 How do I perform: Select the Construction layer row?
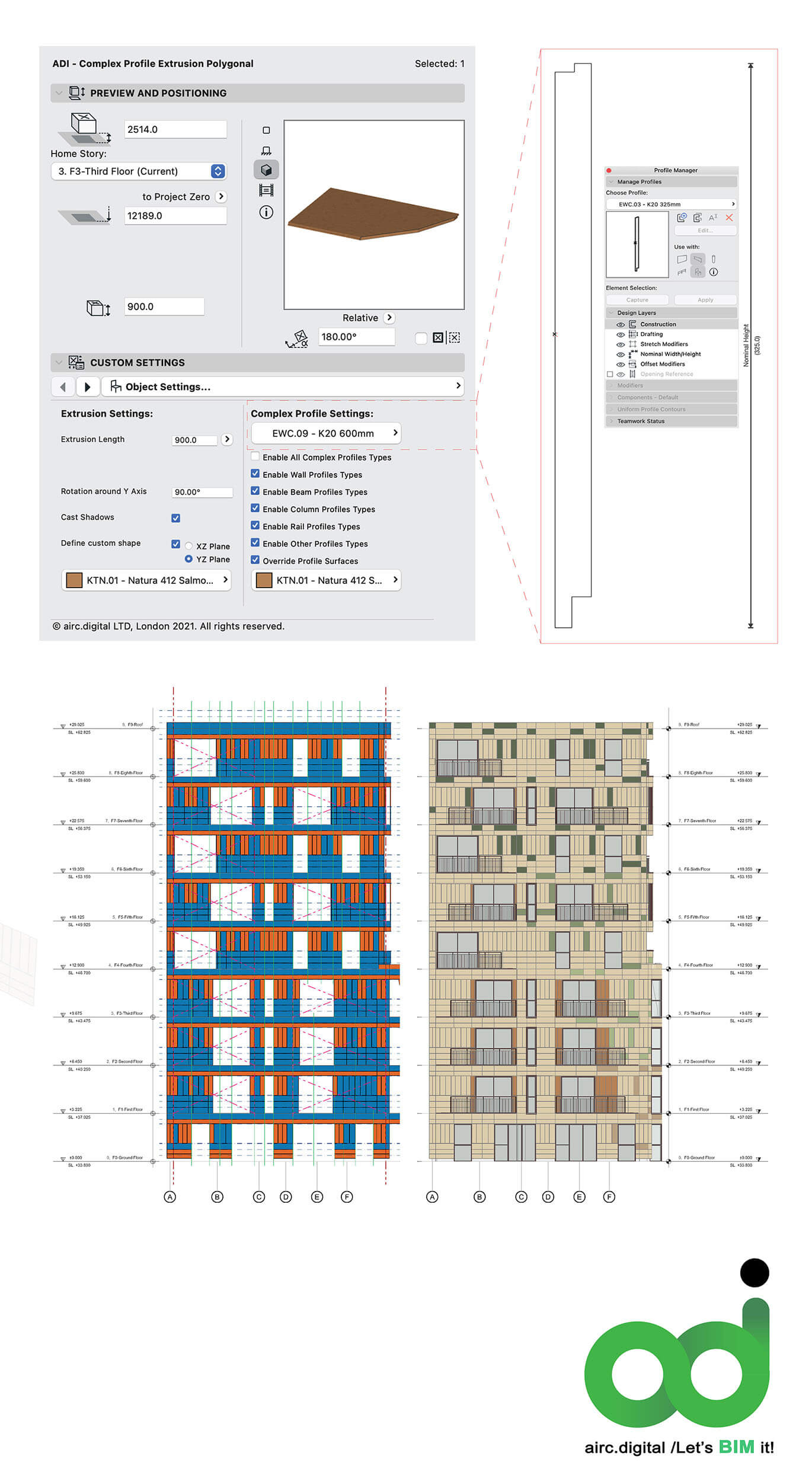tap(658, 324)
